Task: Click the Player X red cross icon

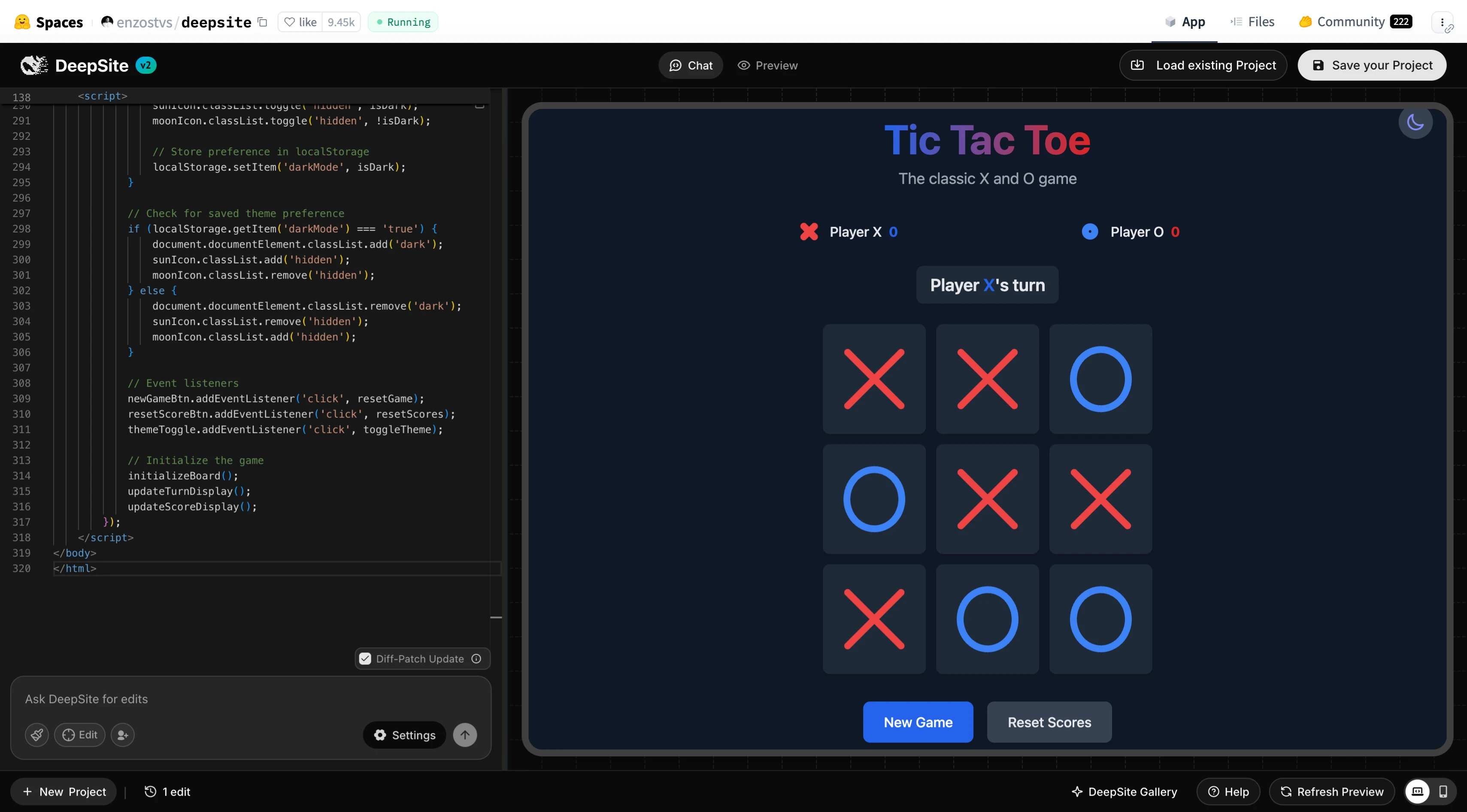Action: [x=809, y=232]
